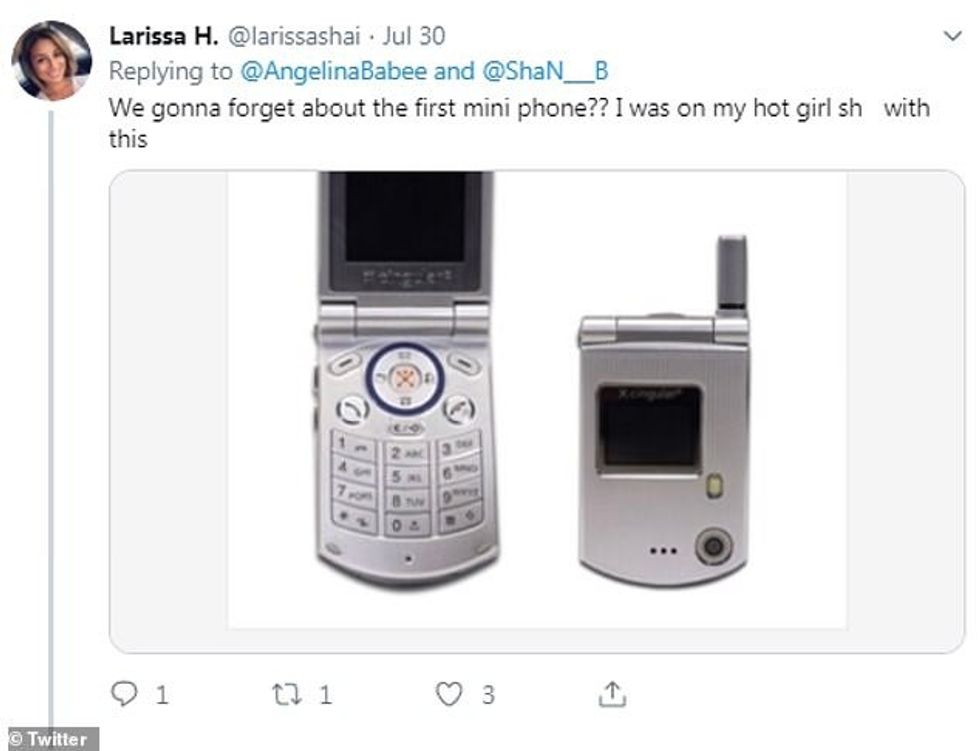The image size is (980, 751).
Task: Click the © Twitter watermark label
Action: pyautogui.click(x=48, y=740)
